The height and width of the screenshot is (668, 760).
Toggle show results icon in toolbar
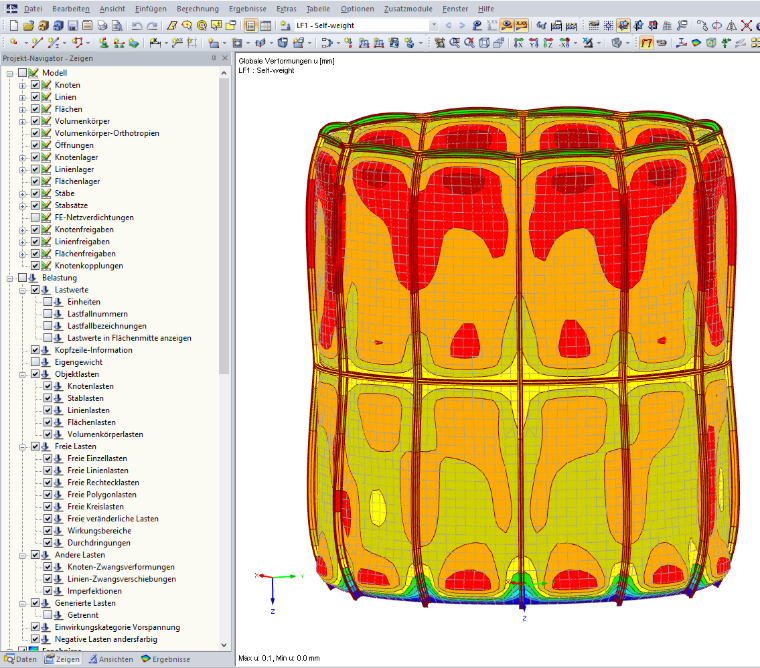pos(507,26)
